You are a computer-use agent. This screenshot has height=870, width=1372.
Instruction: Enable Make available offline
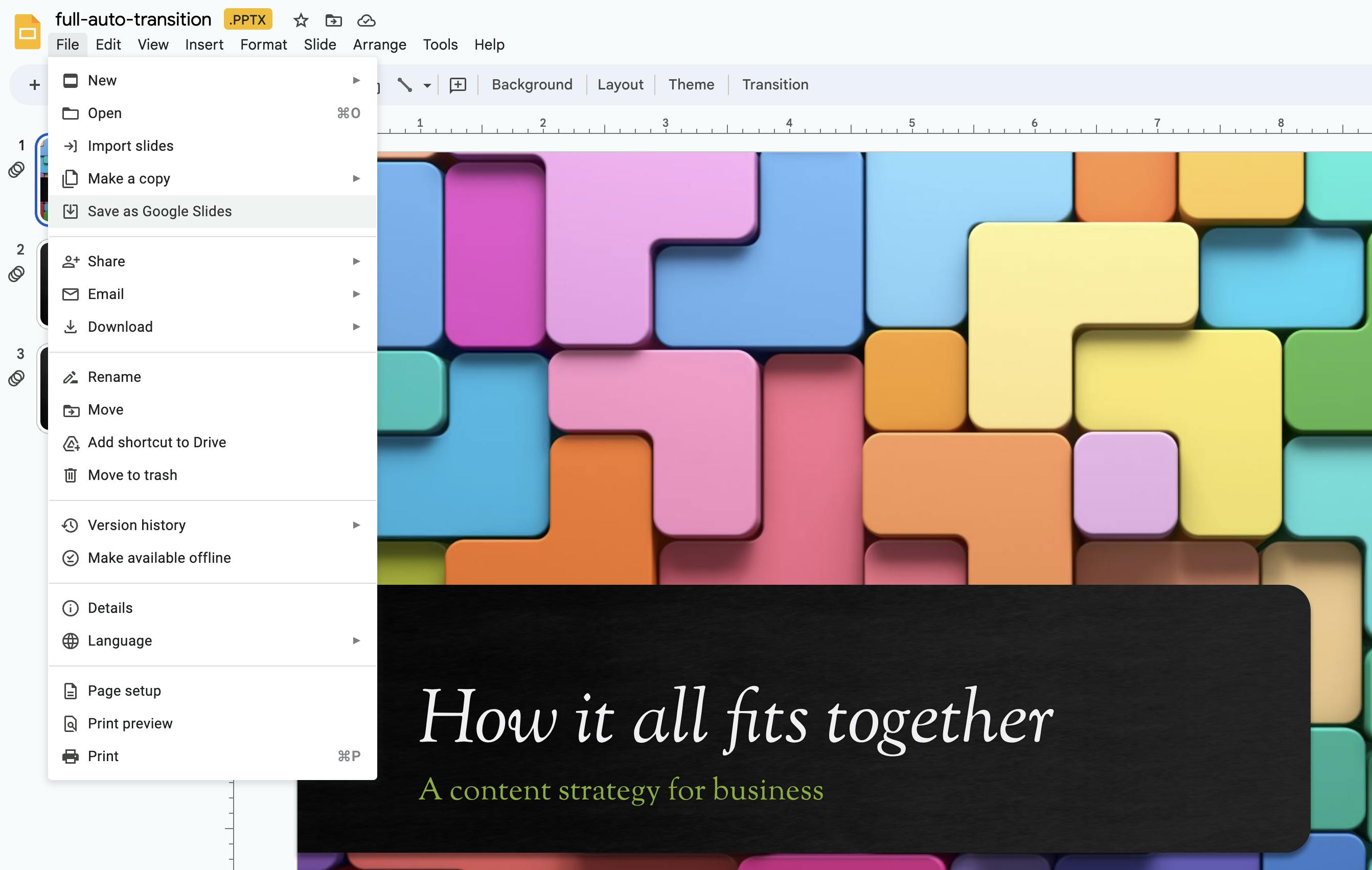[x=159, y=558]
